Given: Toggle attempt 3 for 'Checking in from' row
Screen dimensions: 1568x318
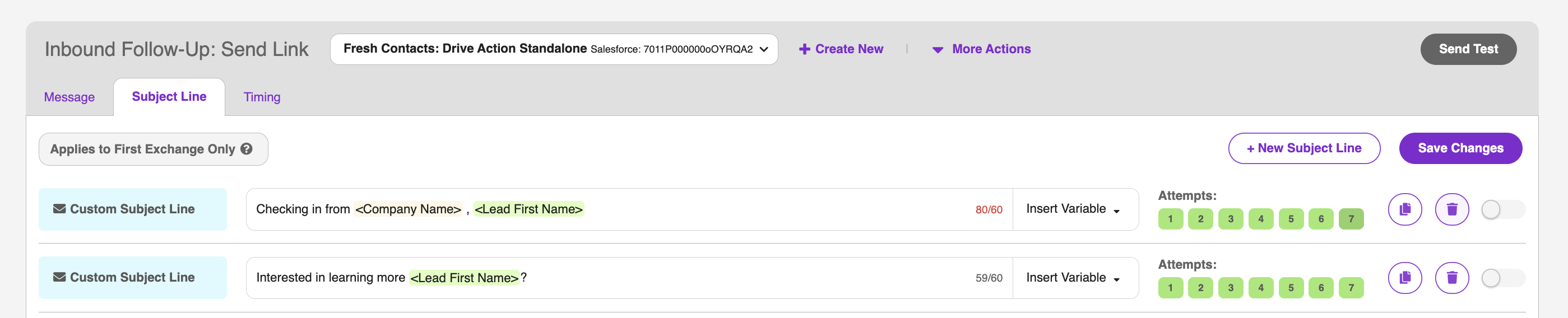Looking at the screenshot, I should 1230,219.
